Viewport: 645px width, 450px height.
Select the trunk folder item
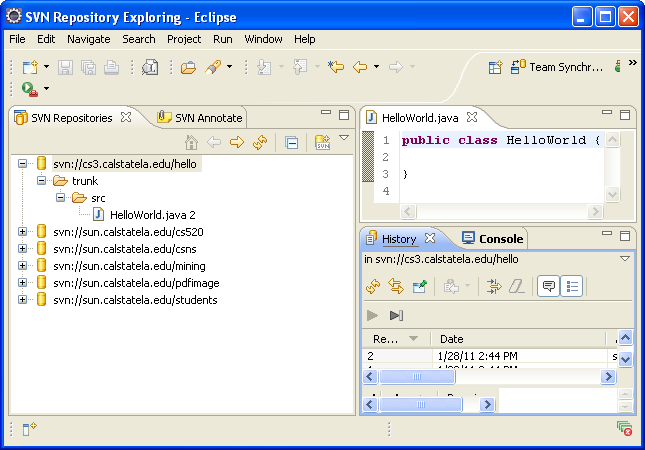85,181
